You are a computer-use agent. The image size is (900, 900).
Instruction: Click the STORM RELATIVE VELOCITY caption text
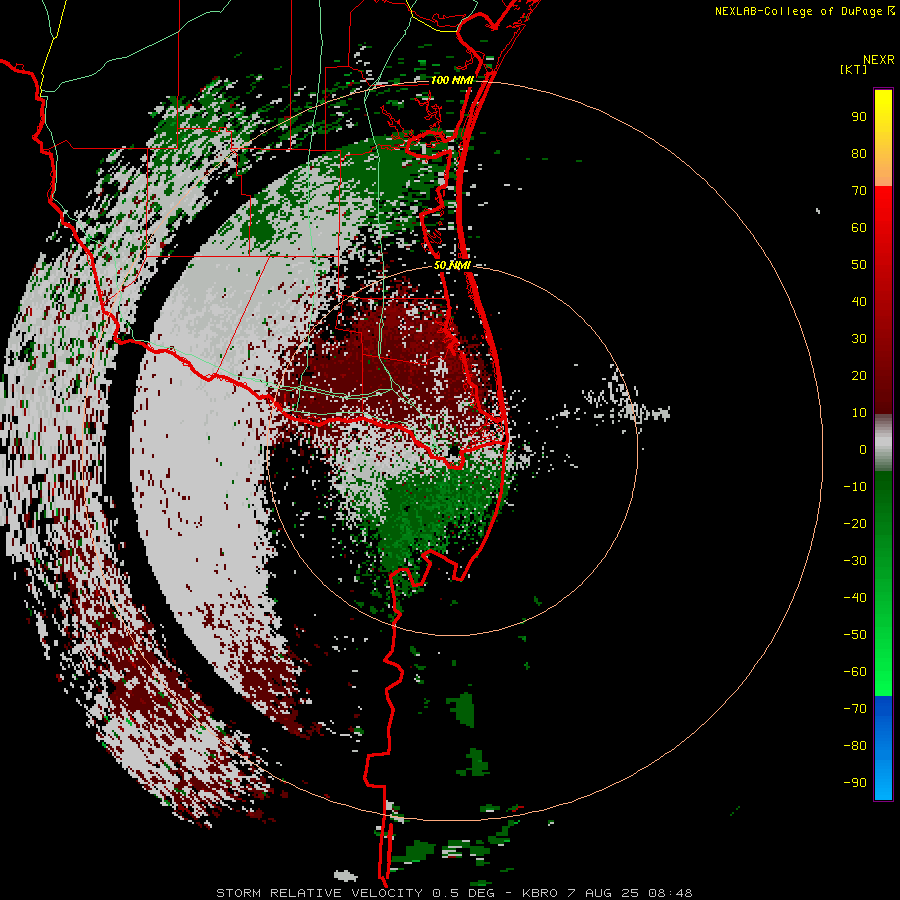(x=319, y=893)
